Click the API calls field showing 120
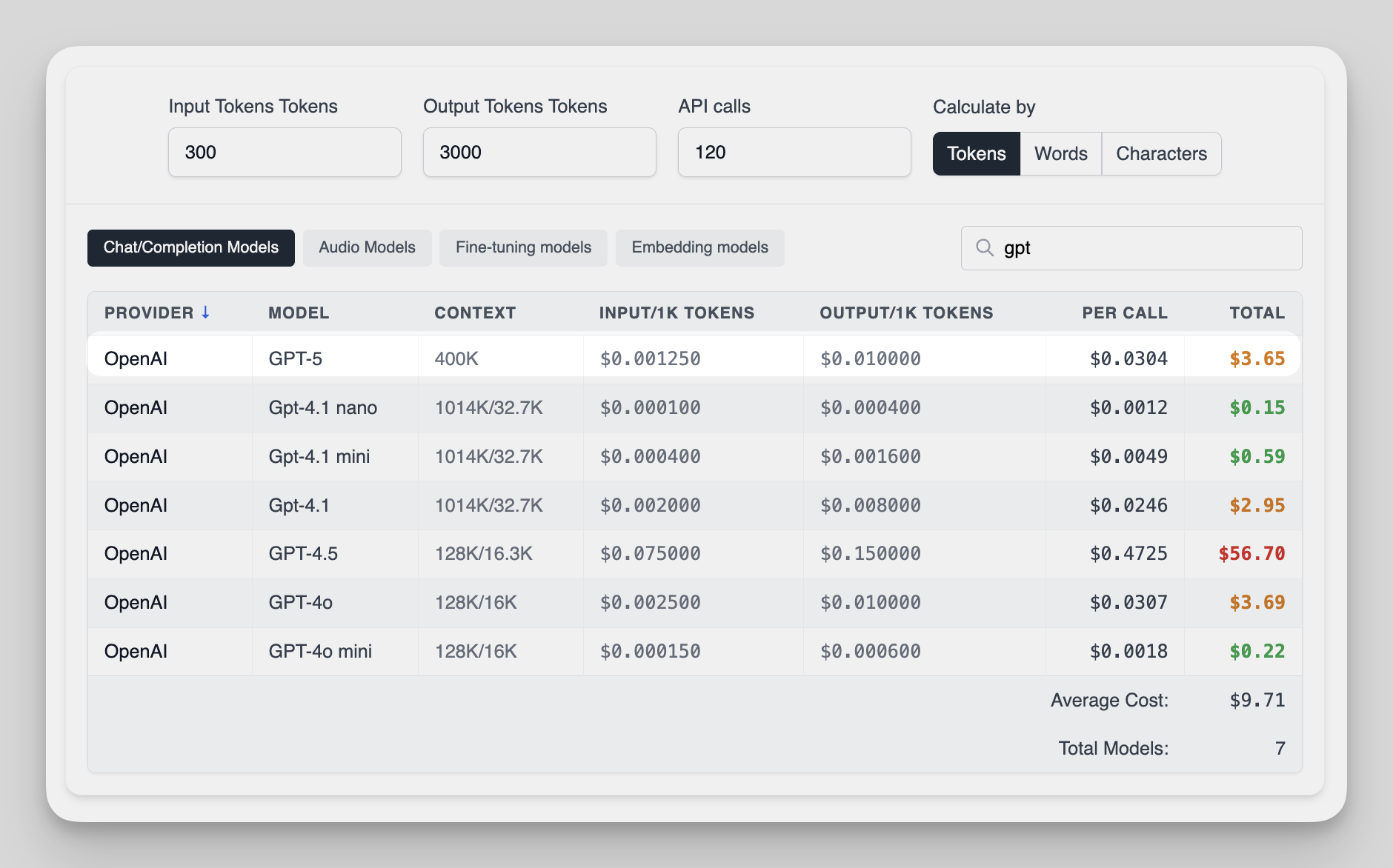The width and height of the screenshot is (1393, 868). click(794, 152)
